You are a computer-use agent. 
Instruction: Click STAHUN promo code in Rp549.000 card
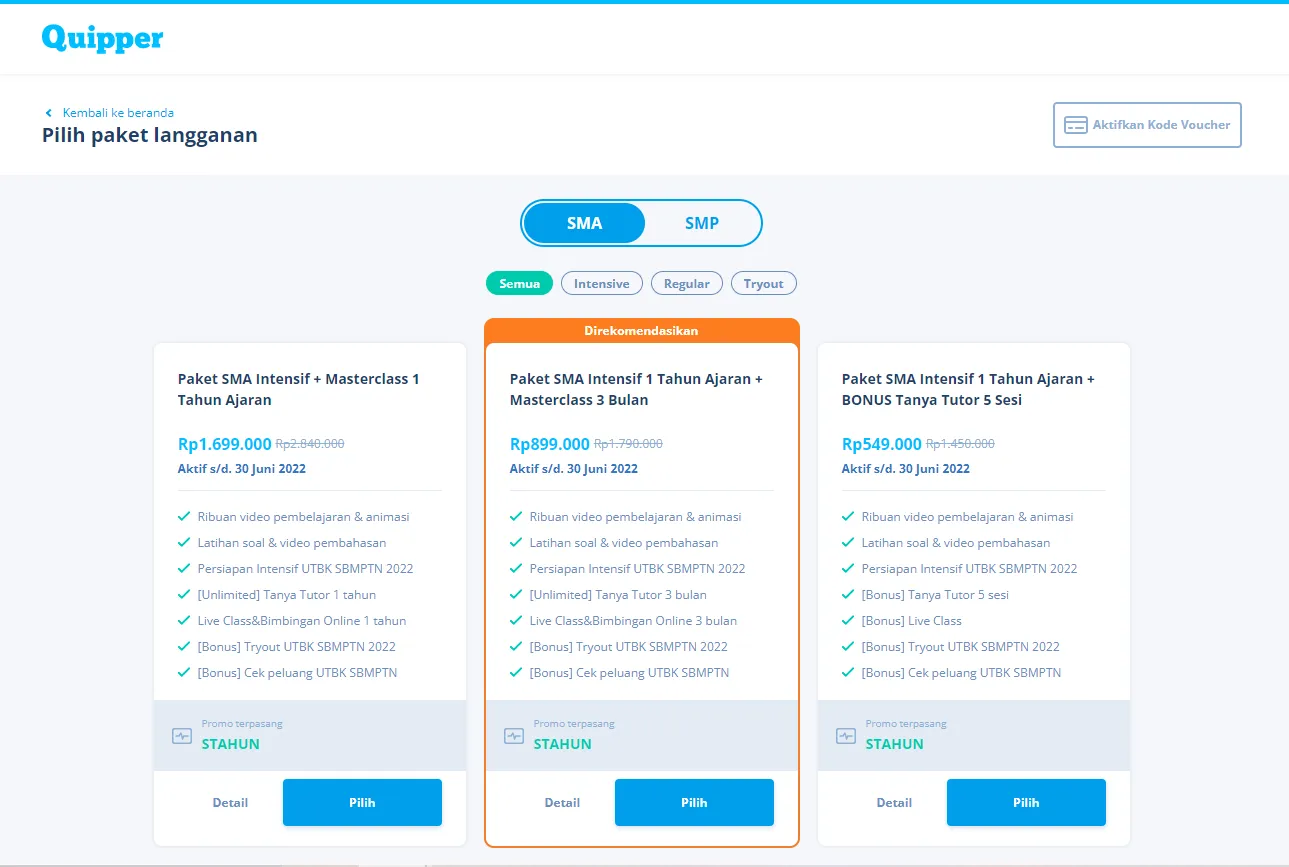pyautogui.click(x=895, y=744)
